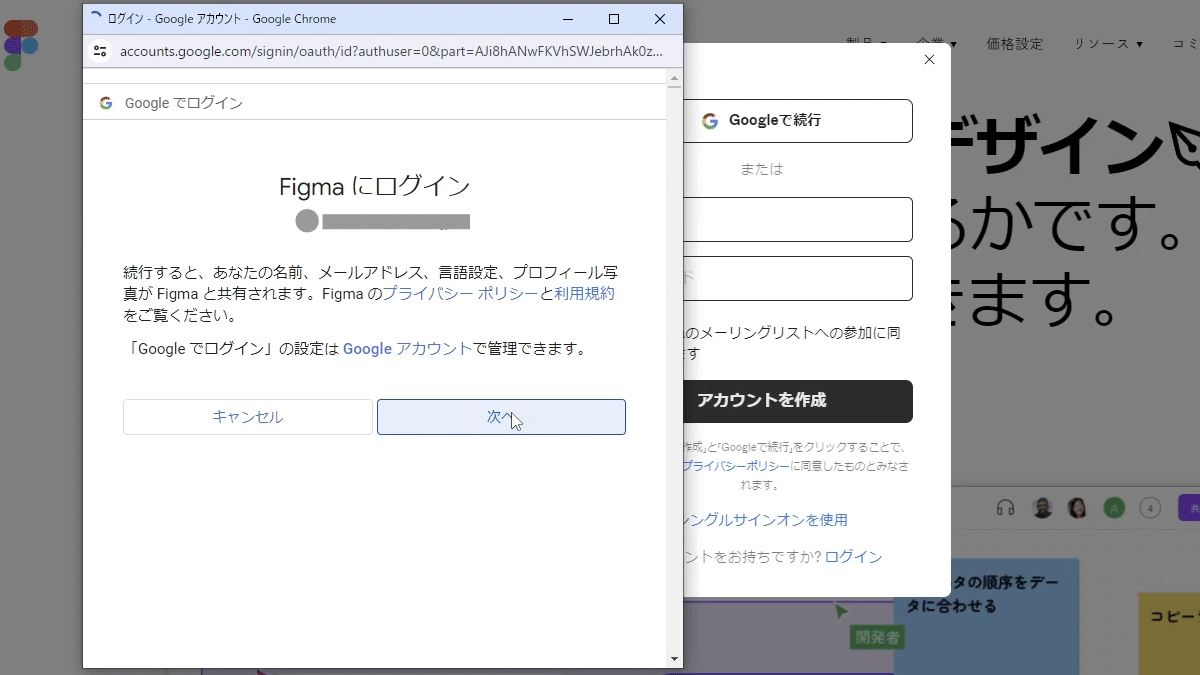The image size is (1200, 675).
Task: Click Googleで続行 button in Figma signup
Action: pyautogui.click(x=798, y=121)
